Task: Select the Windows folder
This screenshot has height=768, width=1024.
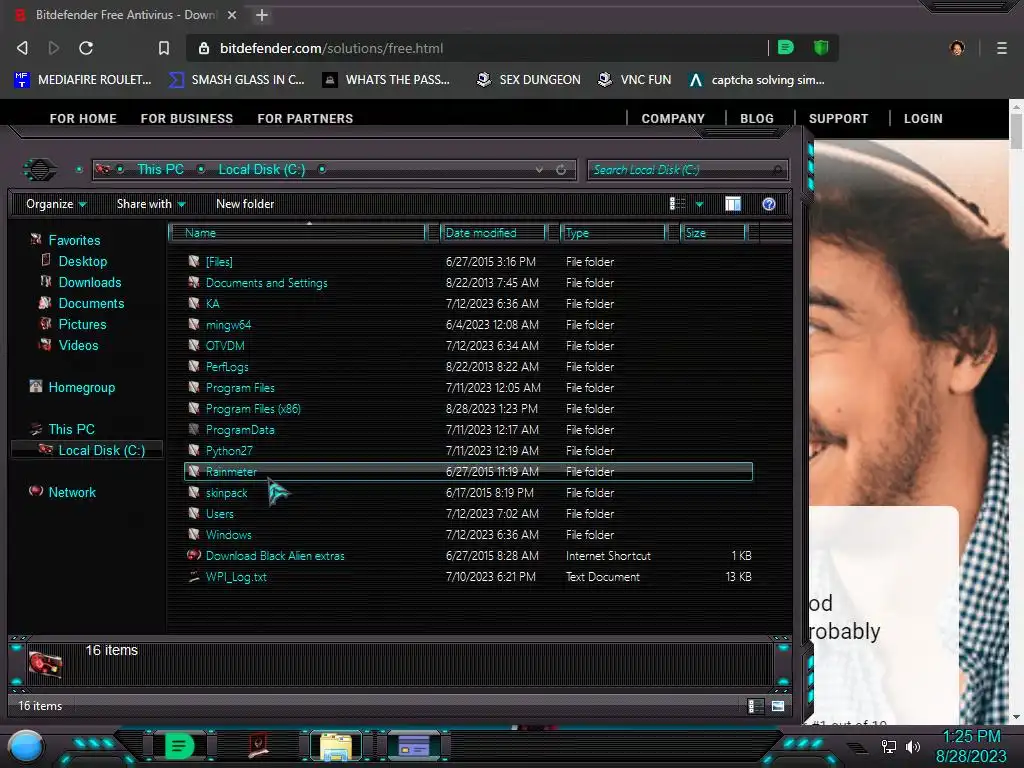Action: 229,535
